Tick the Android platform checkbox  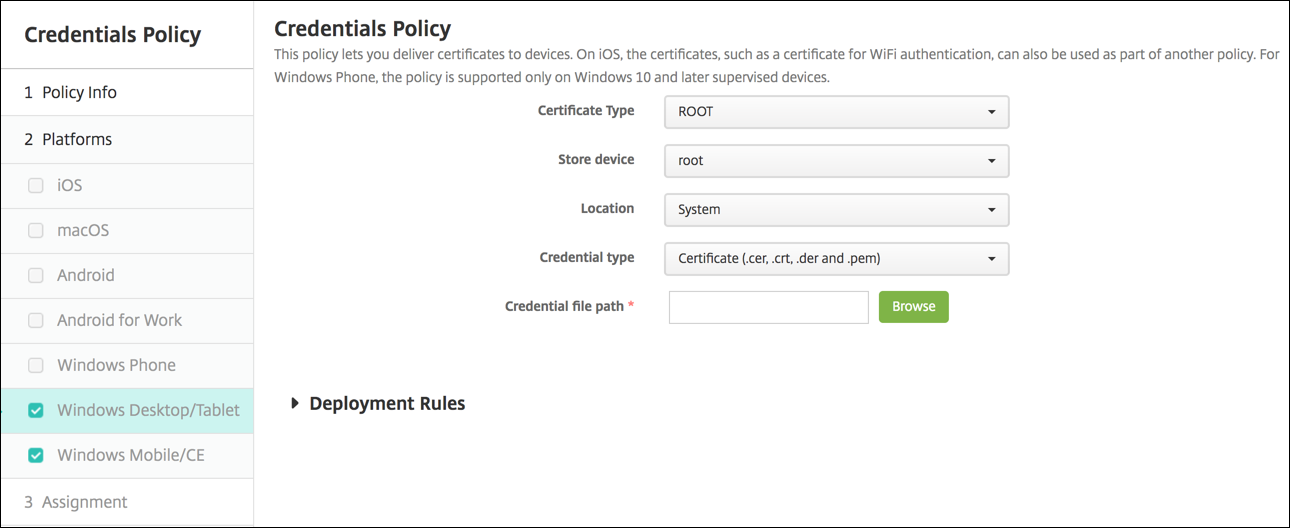point(36,275)
